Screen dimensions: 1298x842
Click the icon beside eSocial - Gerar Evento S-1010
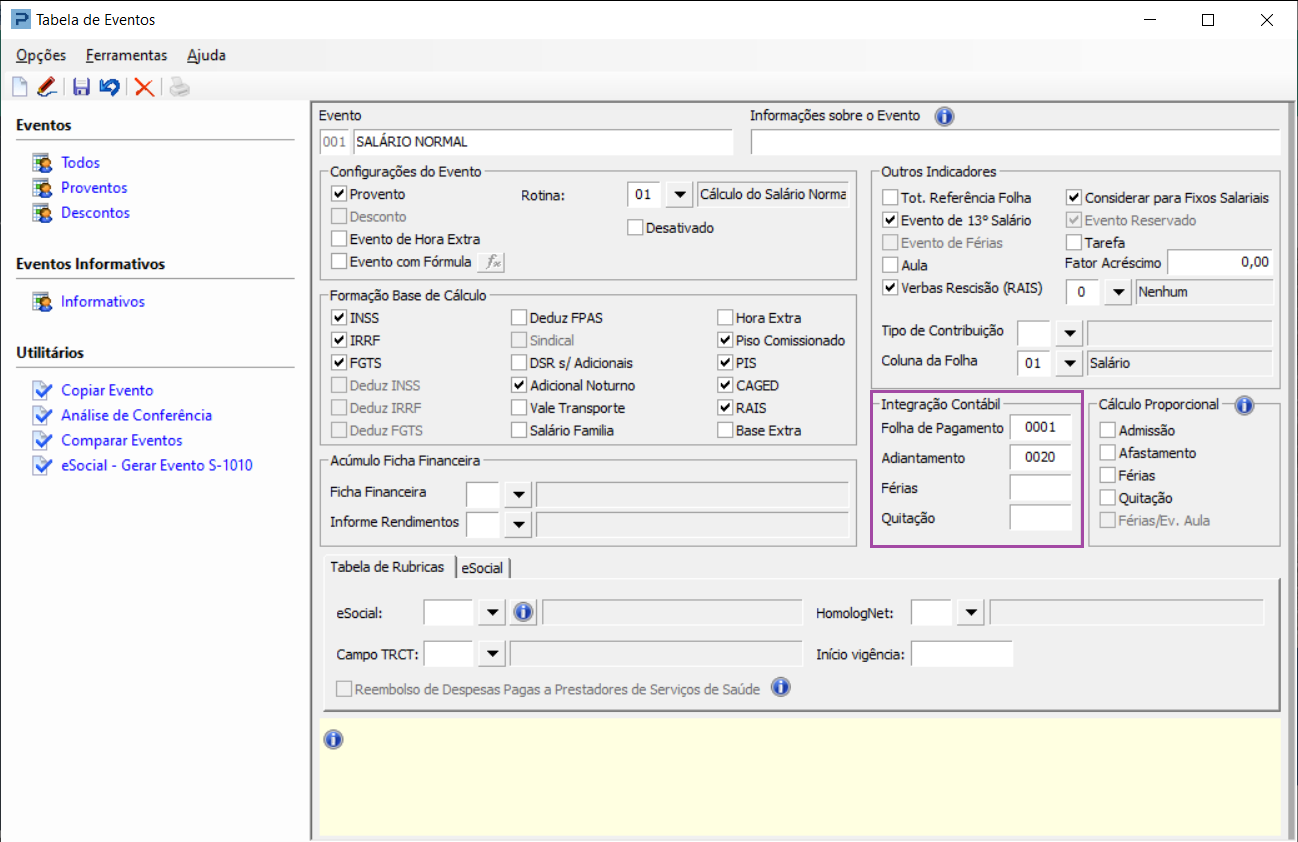coord(41,464)
